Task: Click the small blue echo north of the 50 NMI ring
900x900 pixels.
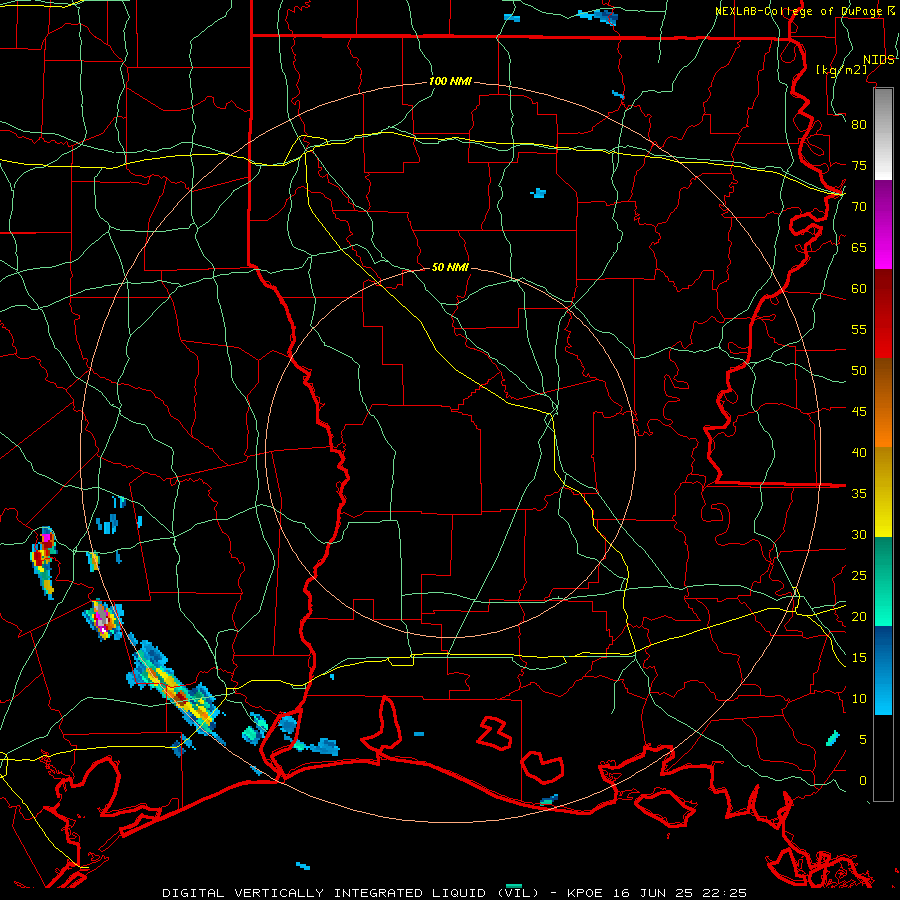Action: point(538,193)
